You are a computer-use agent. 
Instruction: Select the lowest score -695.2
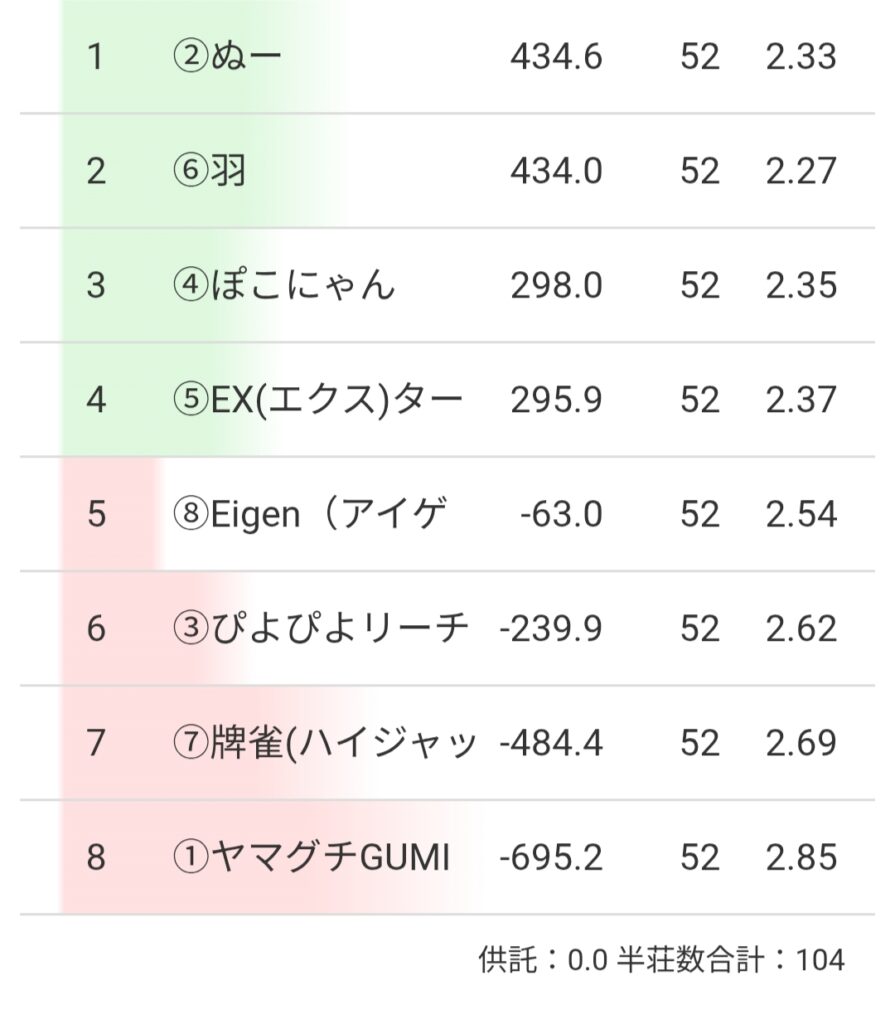point(550,858)
